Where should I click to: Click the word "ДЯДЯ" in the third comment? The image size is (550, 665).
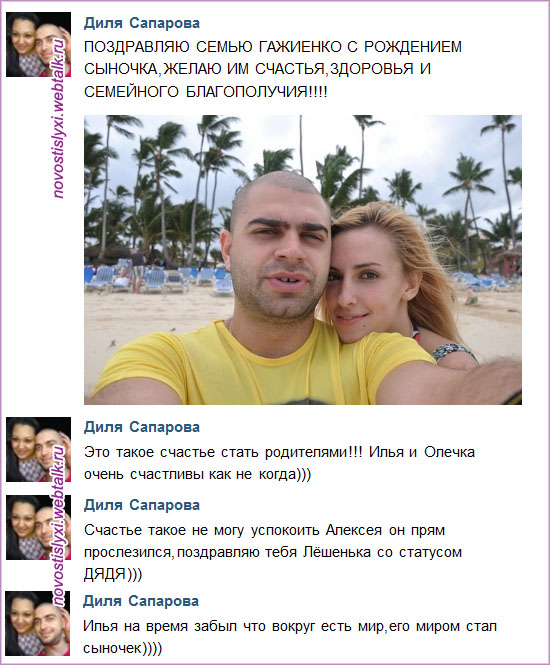tap(105, 575)
